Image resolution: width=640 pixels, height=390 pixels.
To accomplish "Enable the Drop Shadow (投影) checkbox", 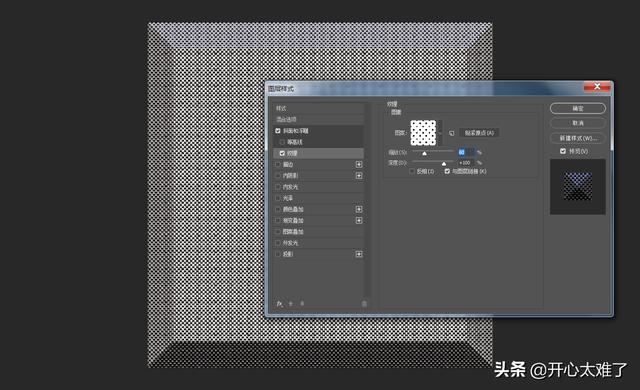I will (x=278, y=254).
